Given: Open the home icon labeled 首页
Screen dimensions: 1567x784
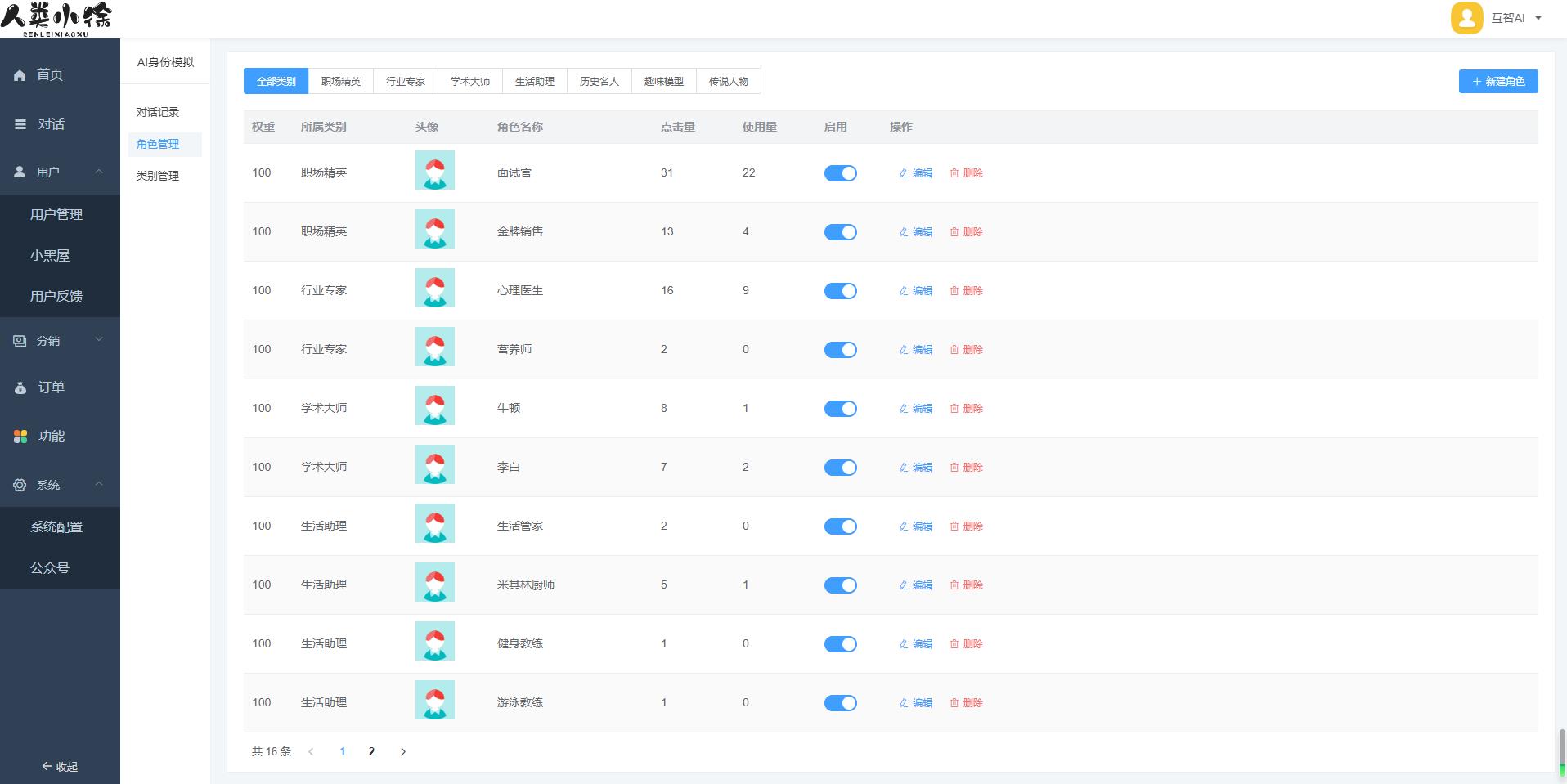Looking at the screenshot, I should [x=20, y=75].
